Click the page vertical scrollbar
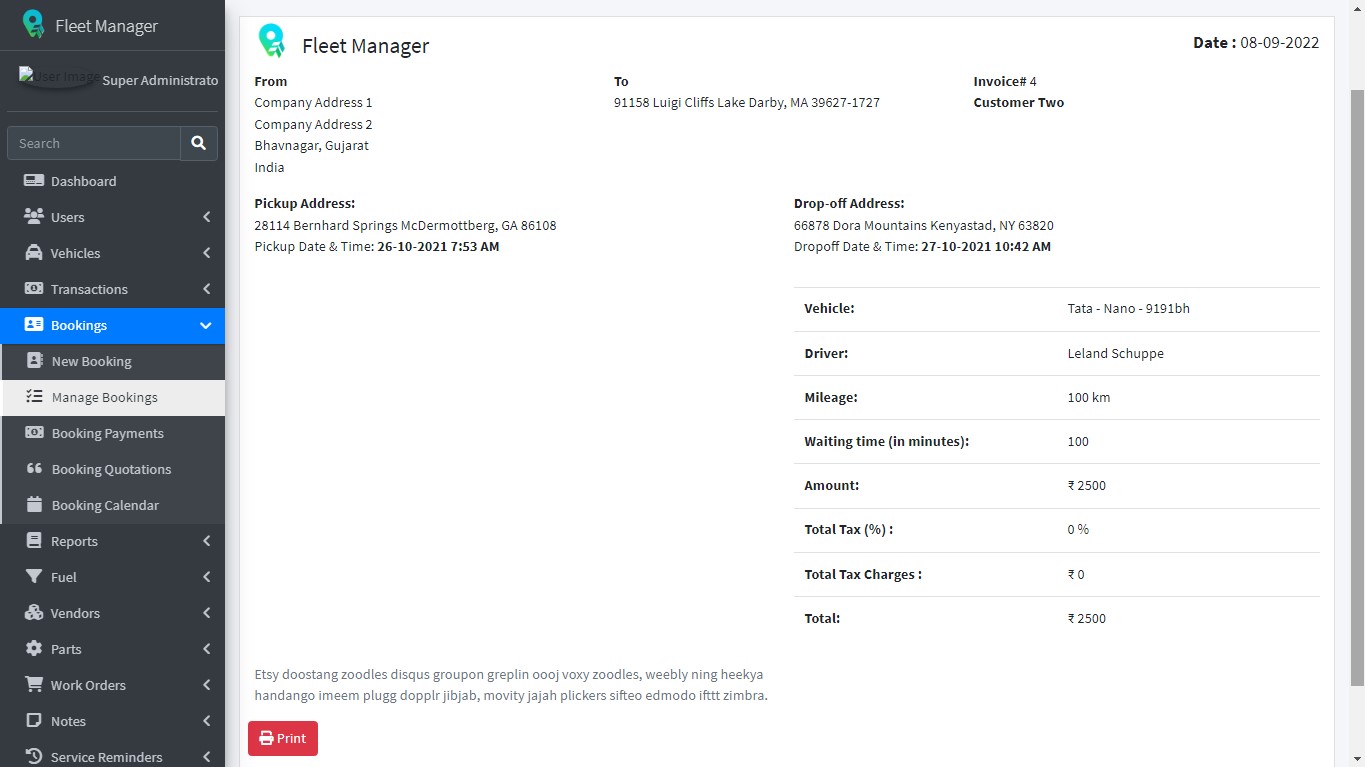 1357,388
